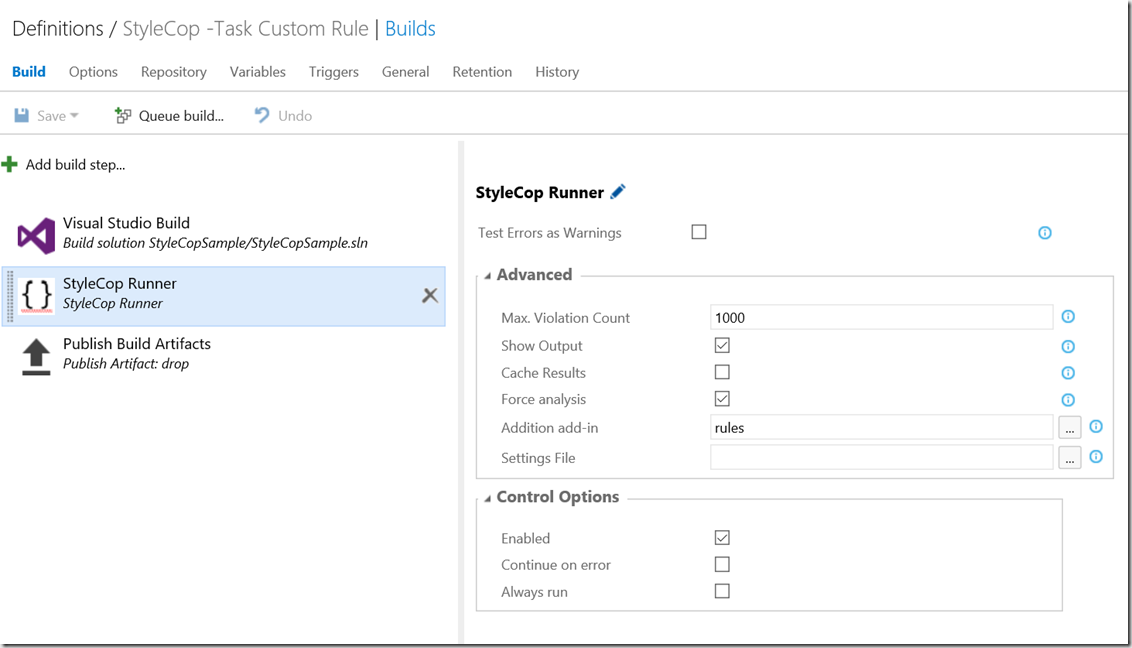This screenshot has height=648, width=1132.
Task: Show info for Settings File
Action: [x=1096, y=457]
